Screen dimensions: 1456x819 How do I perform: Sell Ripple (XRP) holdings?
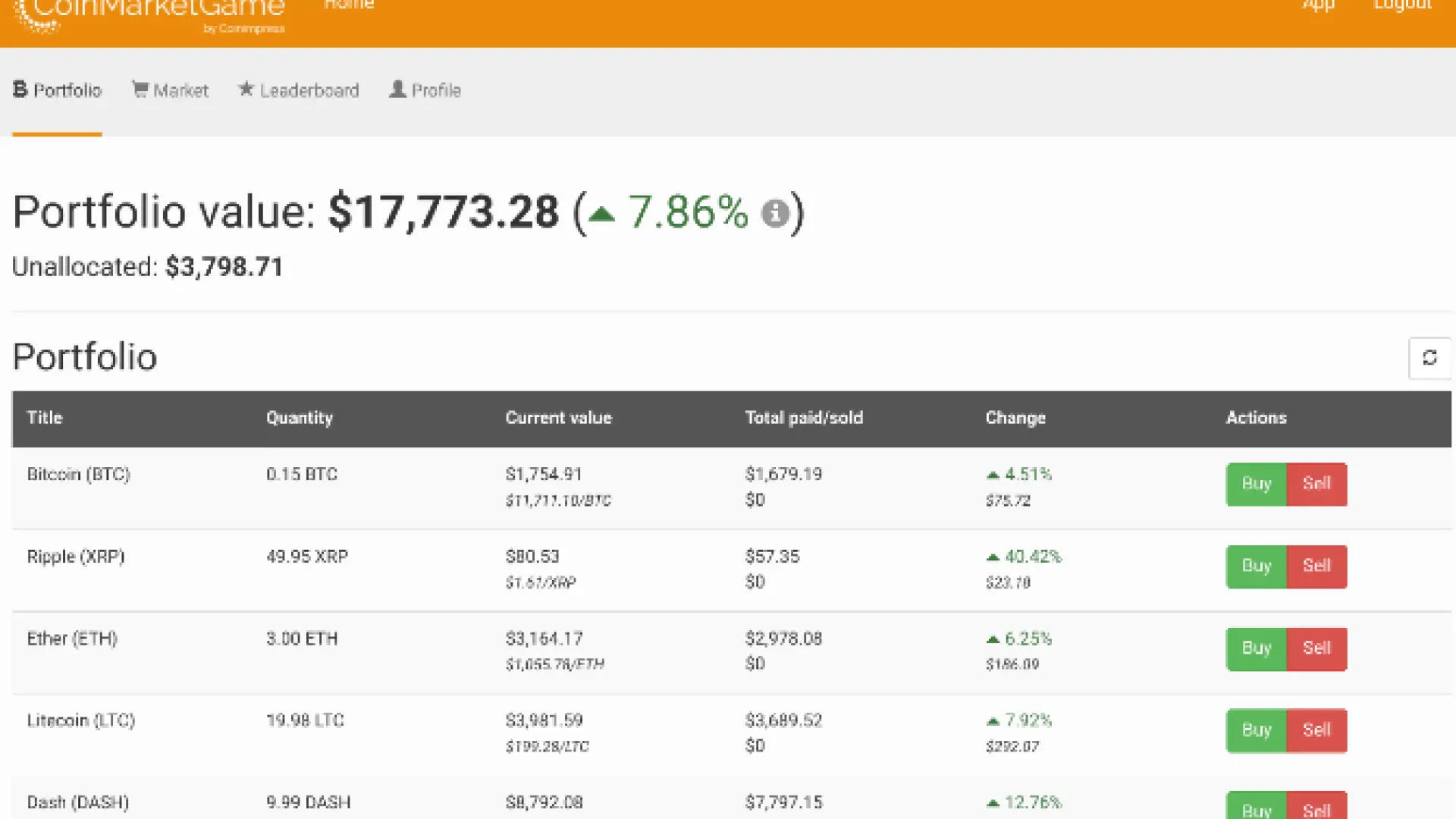coord(1317,566)
